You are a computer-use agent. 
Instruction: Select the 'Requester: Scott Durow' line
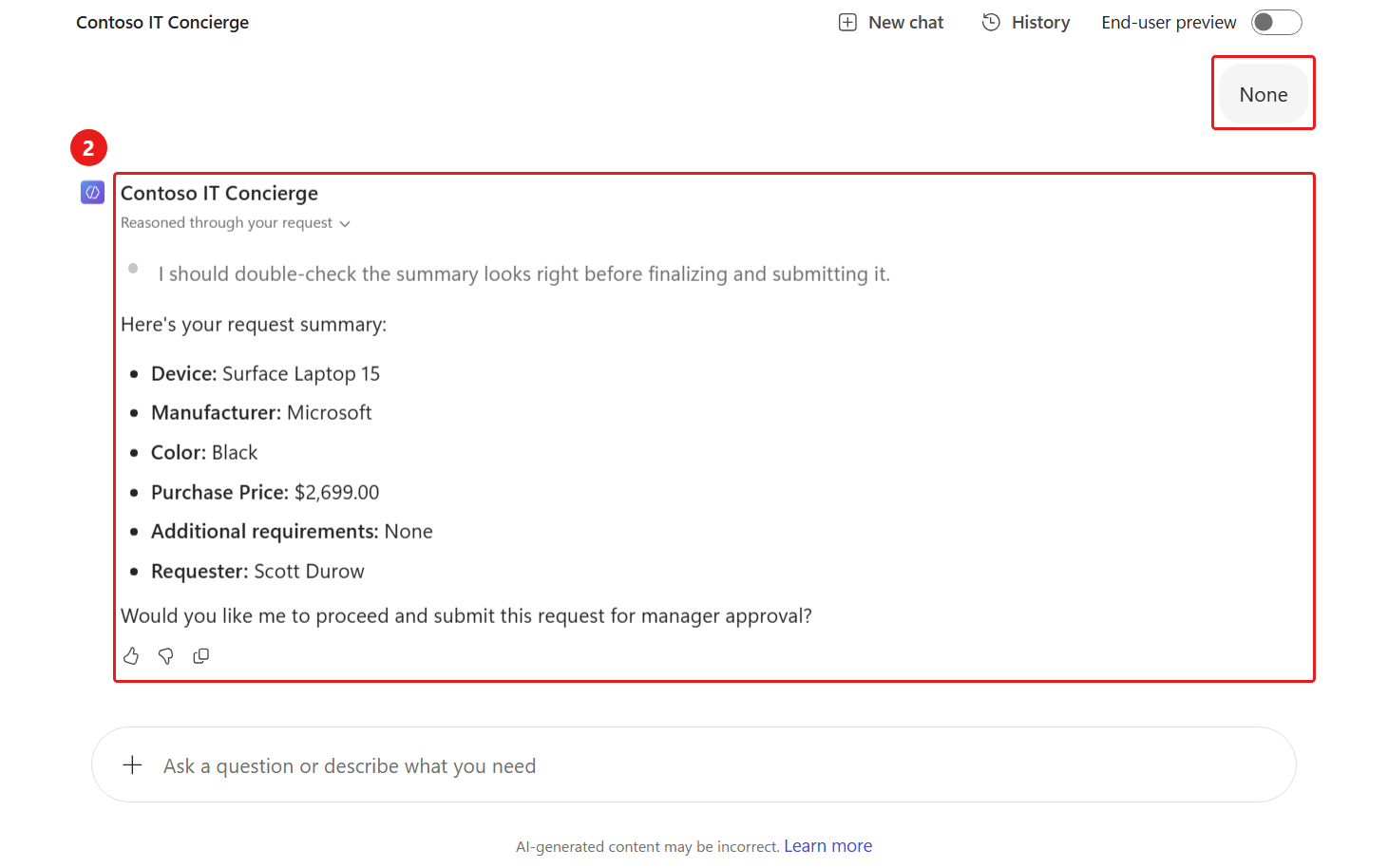coord(257,572)
